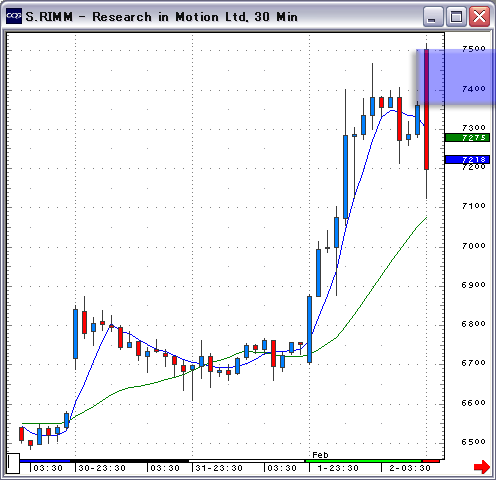Viewport: 496px width, 480px height.
Task: Minimize the S.RIMM chart window
Action: [x=433, y=16]
